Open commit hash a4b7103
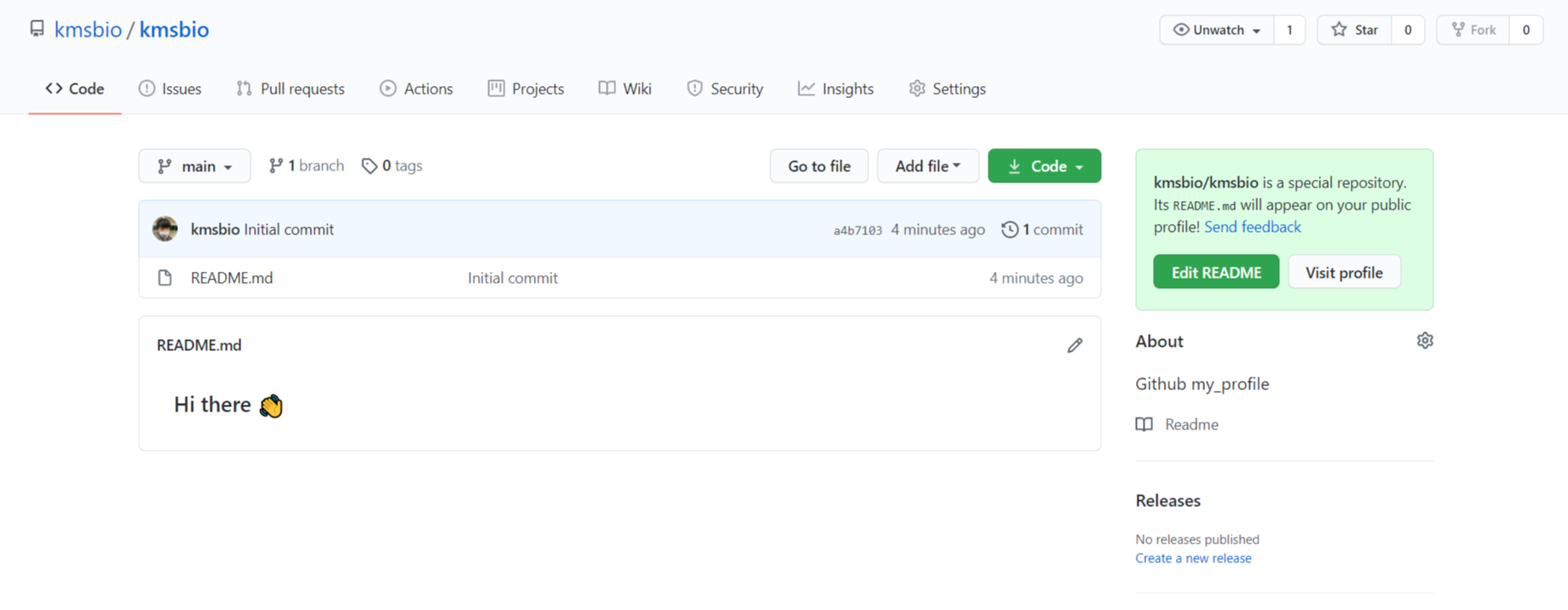The width and height of the screenshot is (1568, 610). pos(857,230)
